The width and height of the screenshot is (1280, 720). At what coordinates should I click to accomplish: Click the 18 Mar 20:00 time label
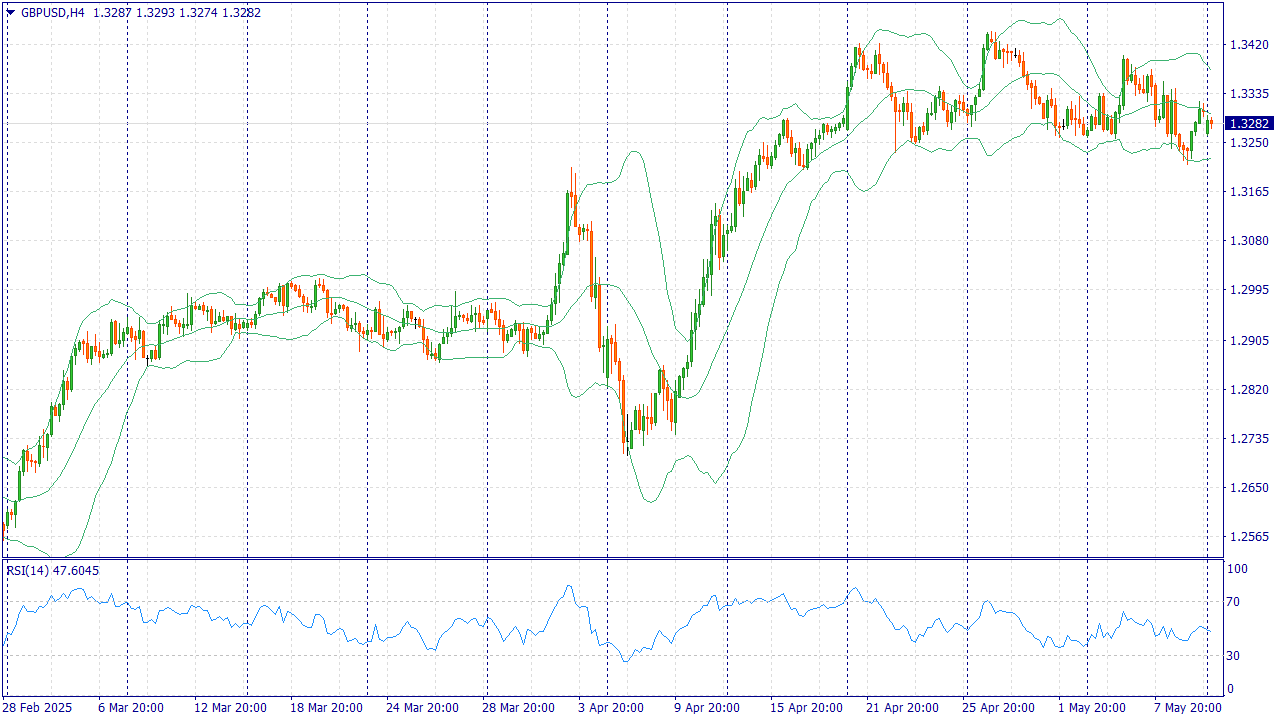(x=327, y=707)
